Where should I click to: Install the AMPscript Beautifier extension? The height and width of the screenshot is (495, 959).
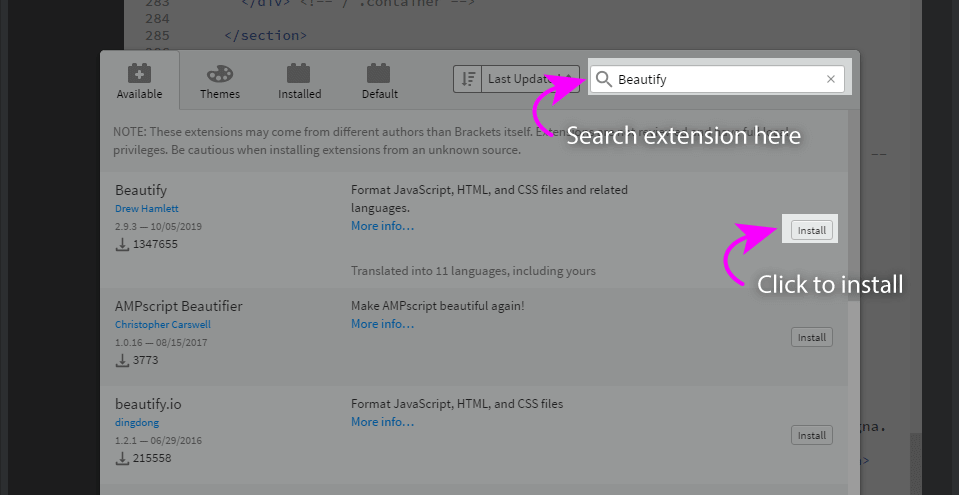point(812,337)
